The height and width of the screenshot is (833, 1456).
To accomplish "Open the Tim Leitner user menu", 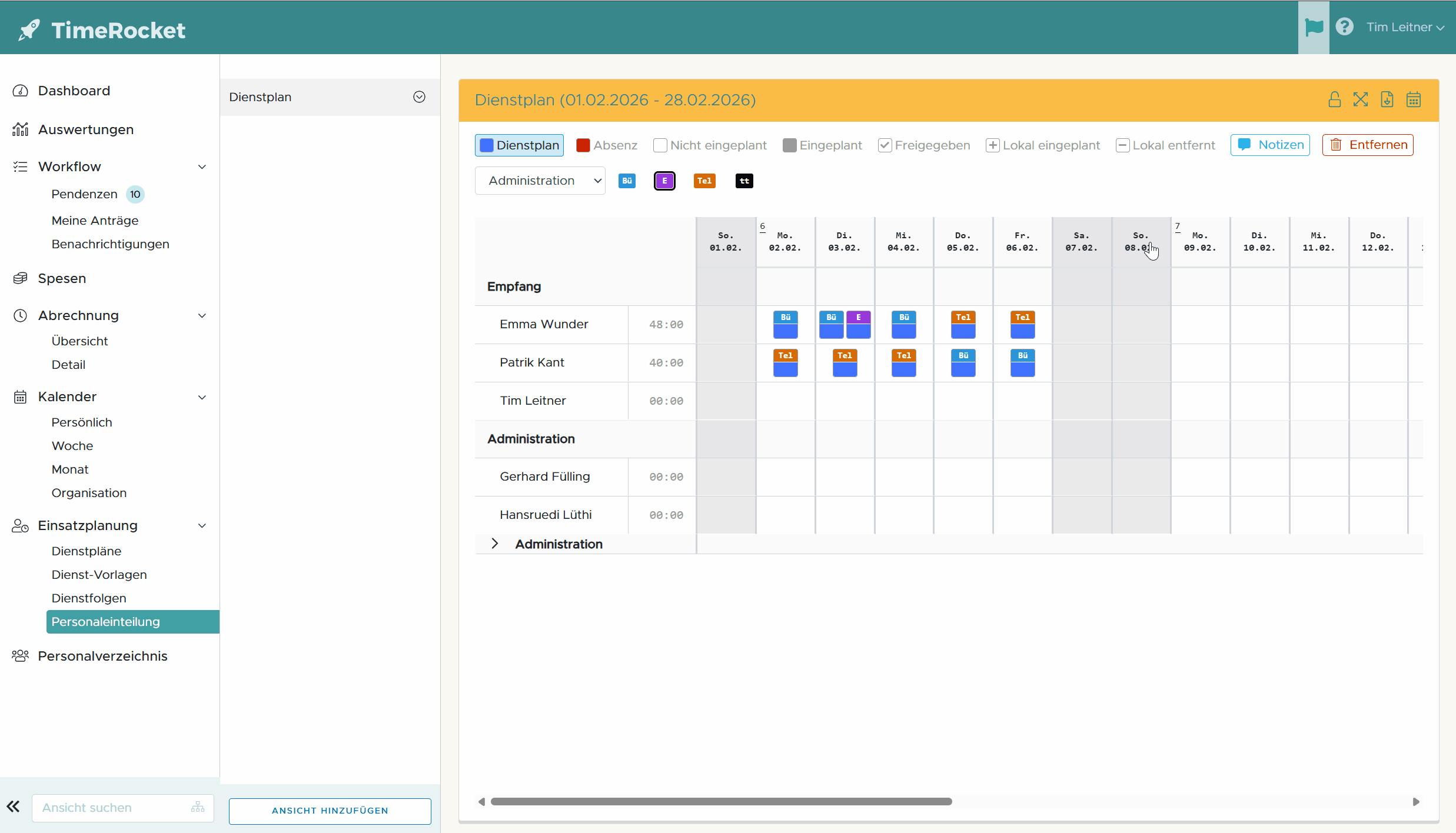I will [1404, 27].
